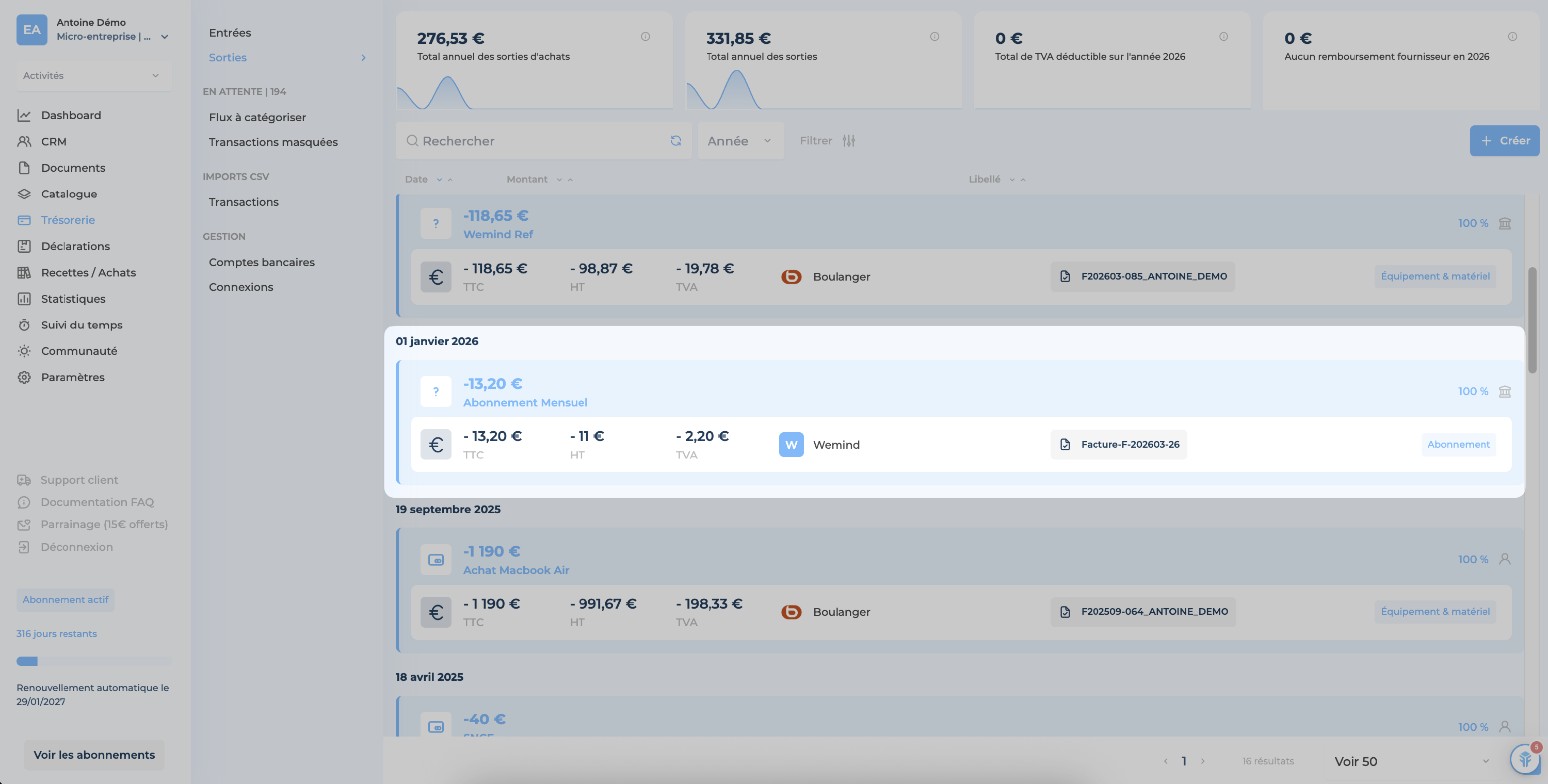Open the Statistiques menu in the sidebar
Image resolution: width=1548 pixels, height=784 pixels.
(73, 299)
